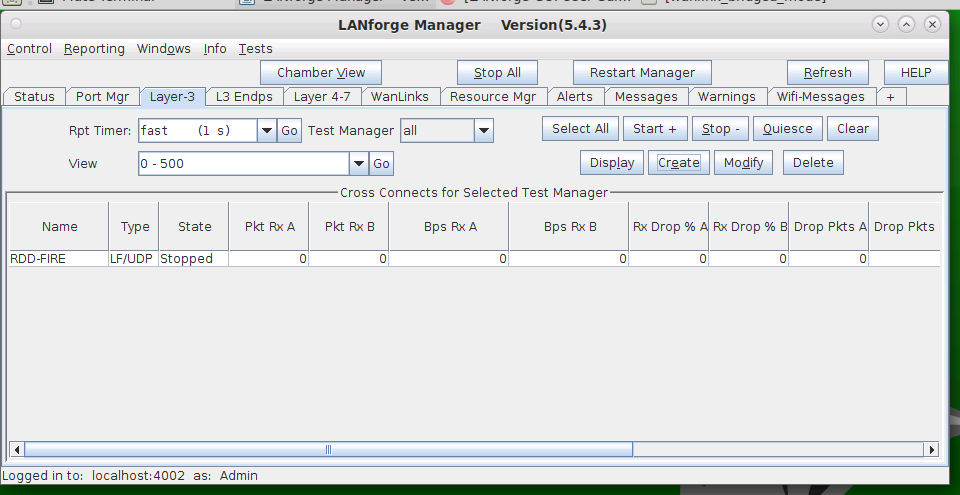The image size is (960, 495).
Task: Click the Chamber View button
Action: click(x=321, y=72)
